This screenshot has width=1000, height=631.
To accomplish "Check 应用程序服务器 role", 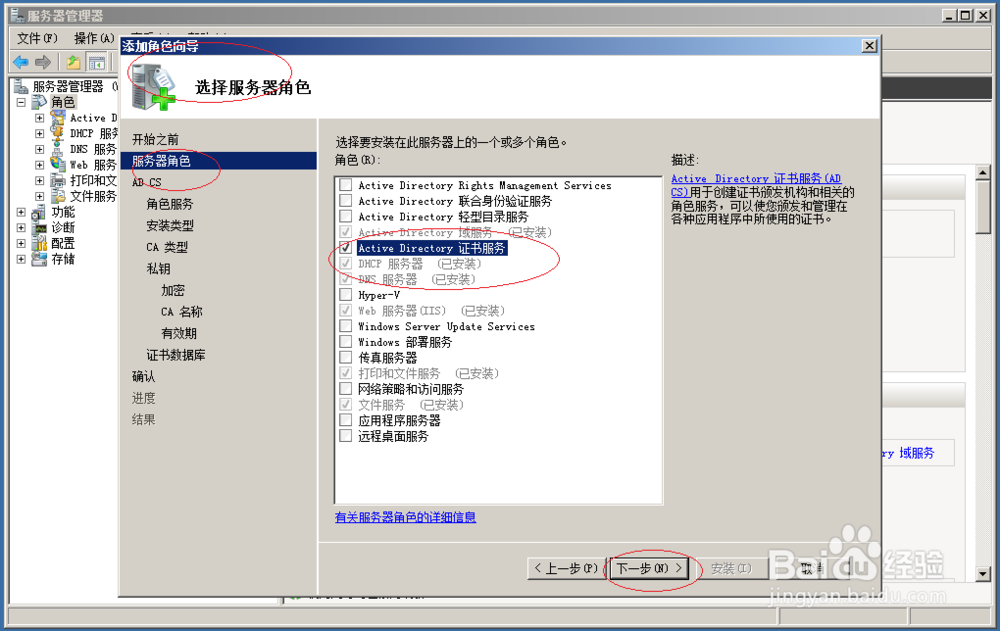I will click(346, 420).
